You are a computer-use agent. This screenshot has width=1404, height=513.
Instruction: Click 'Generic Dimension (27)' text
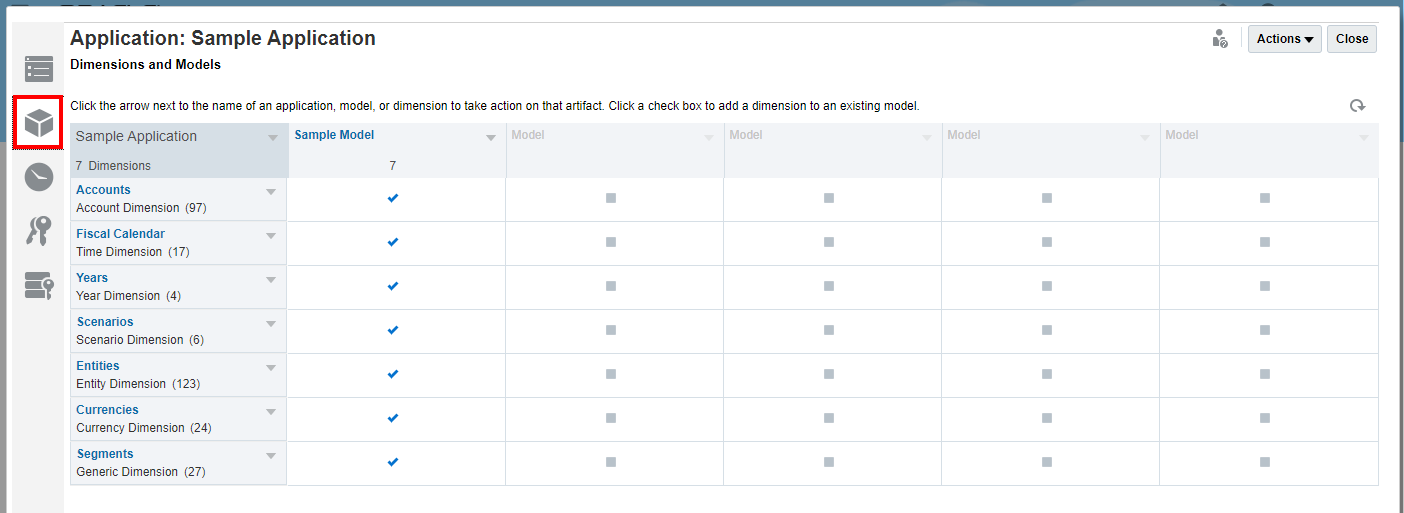click(x=141, y=472)
